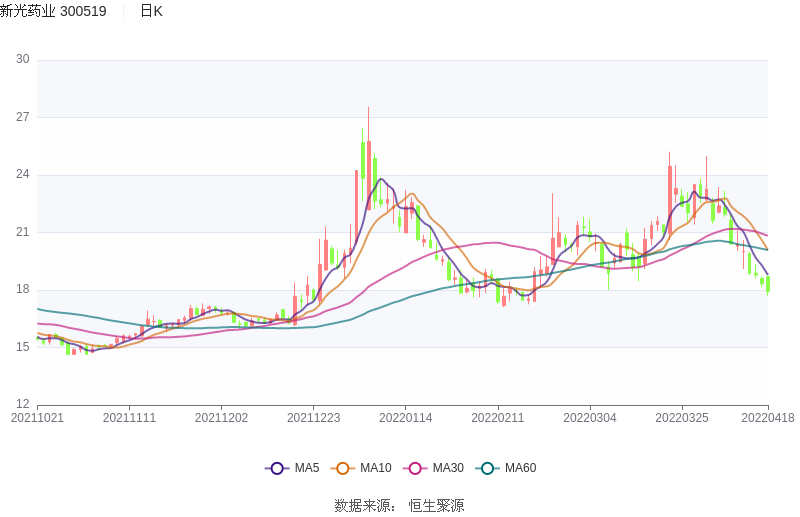Click the 30 value on price axis
Screen dimensions: 800x517
pos(22,60)
